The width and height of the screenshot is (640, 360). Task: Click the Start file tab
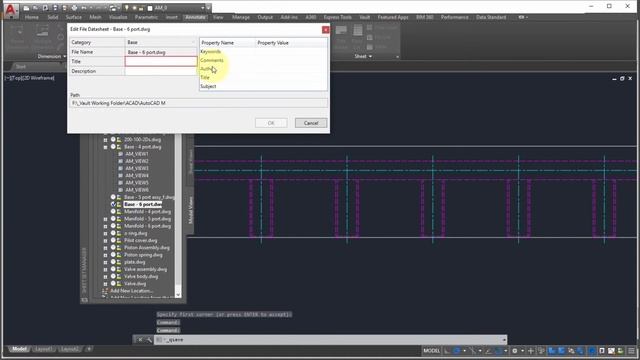pyautogui.click(x=20, y=67)
